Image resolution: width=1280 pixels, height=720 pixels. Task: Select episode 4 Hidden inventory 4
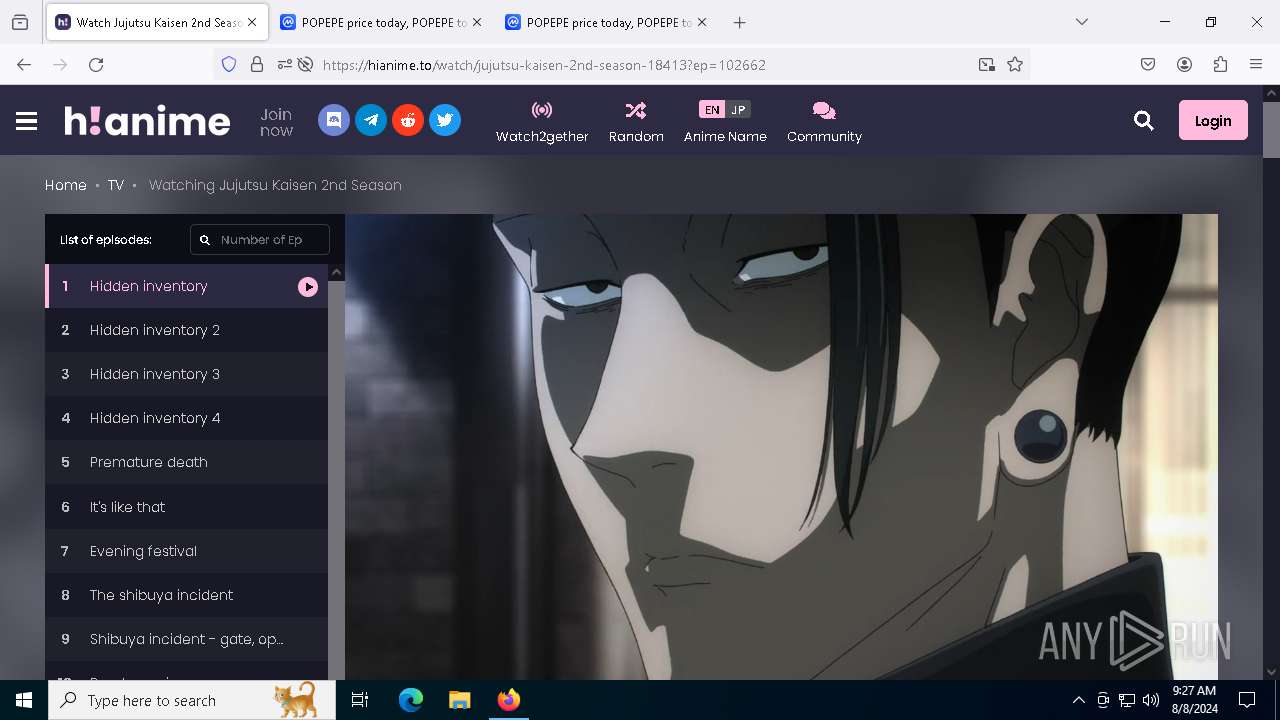click(187, 418)
